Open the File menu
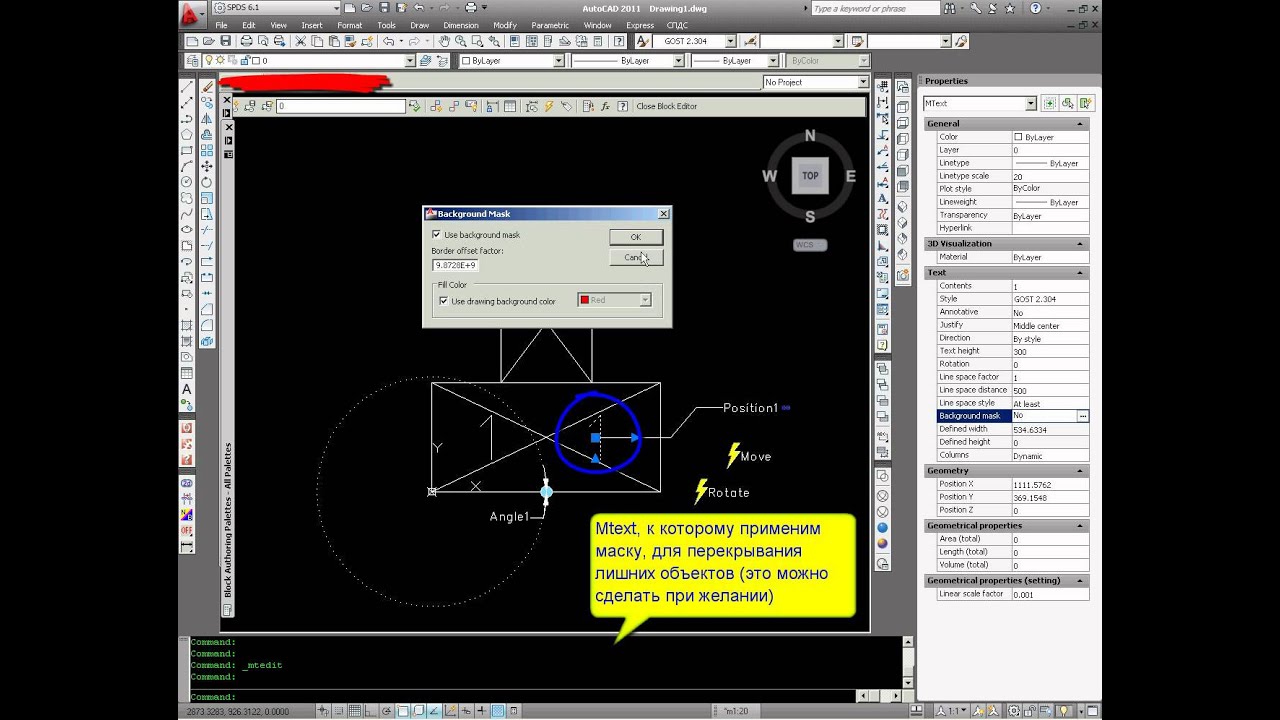The width and height of the screenshot is (1280, 720). click(221, 25)
